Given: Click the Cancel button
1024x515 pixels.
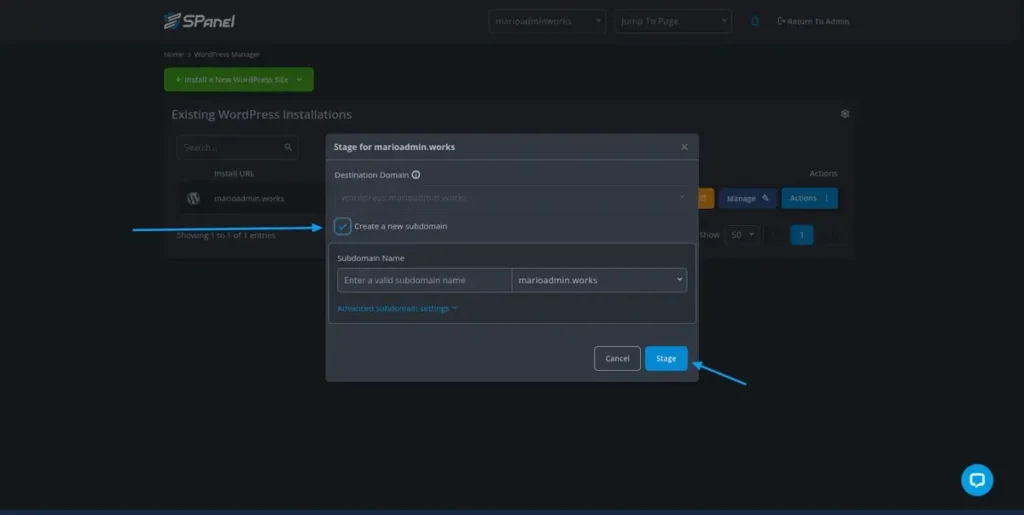Looking at the screenshot, I should [x=617, y=358].
